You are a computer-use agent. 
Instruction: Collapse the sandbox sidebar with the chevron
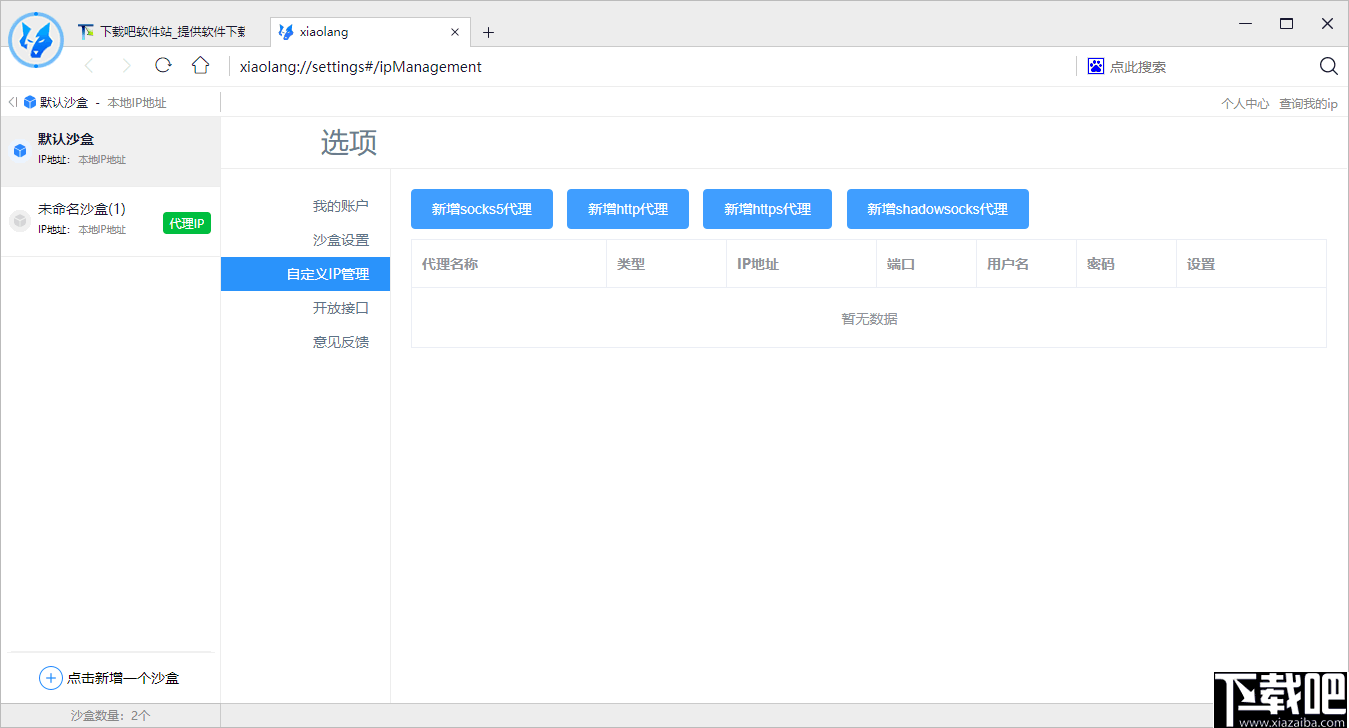pos(11,101)
